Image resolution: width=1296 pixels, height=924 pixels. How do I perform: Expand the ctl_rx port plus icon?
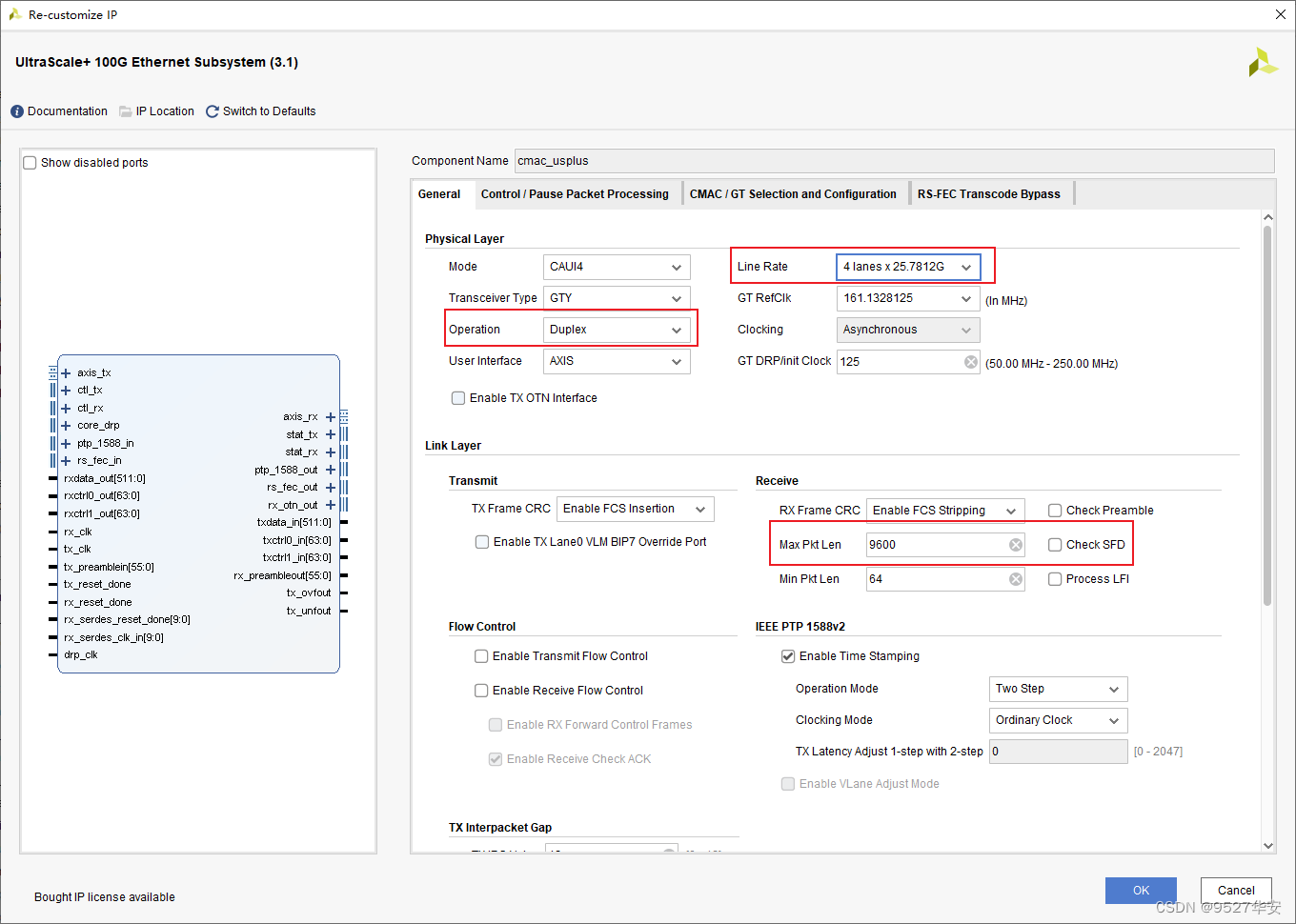(66, 408)
